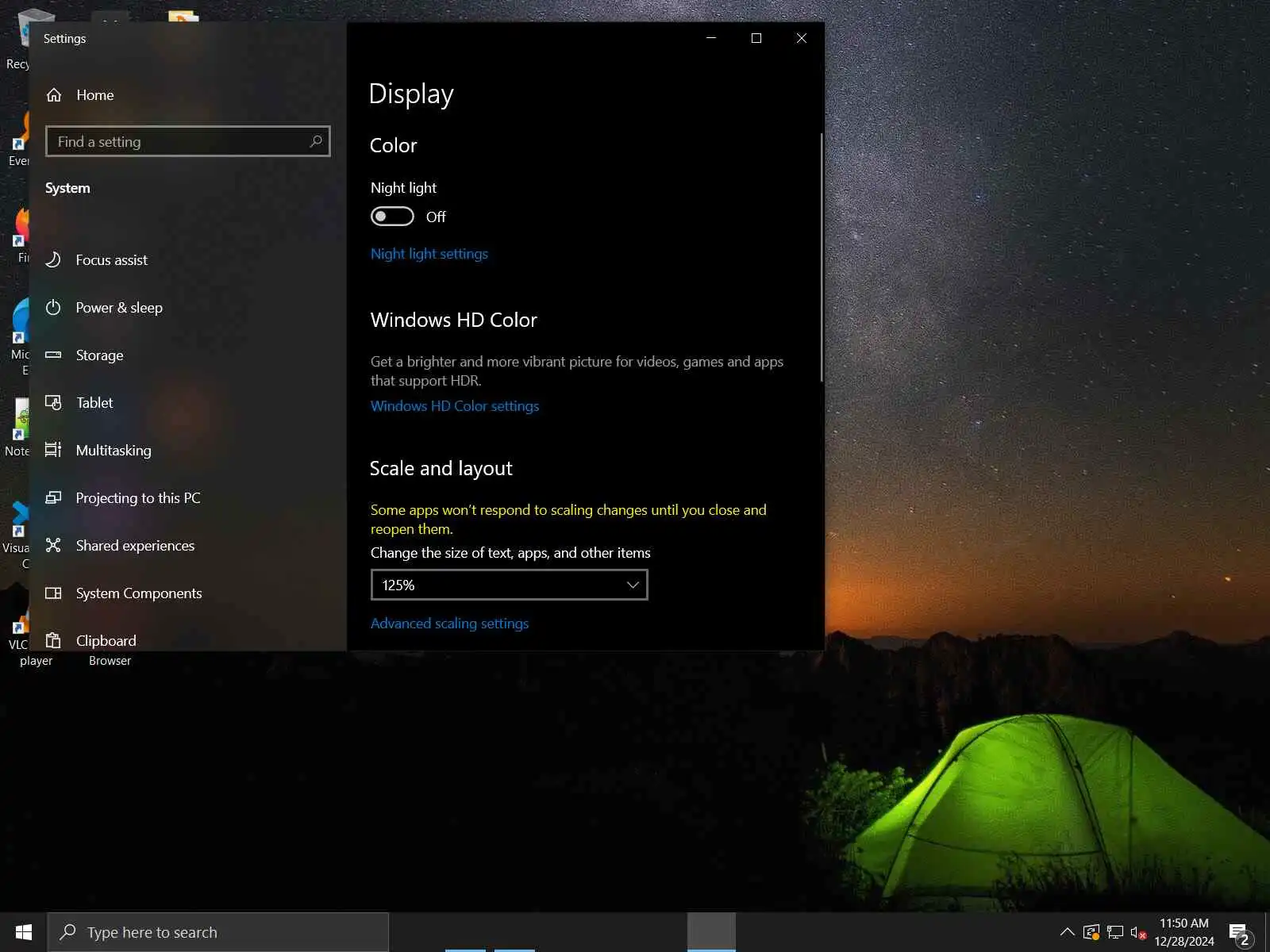This screenshot has height=952, width=1270.
Task: Open Windows HD Color settings link
Action: click(x=455, y=406)
